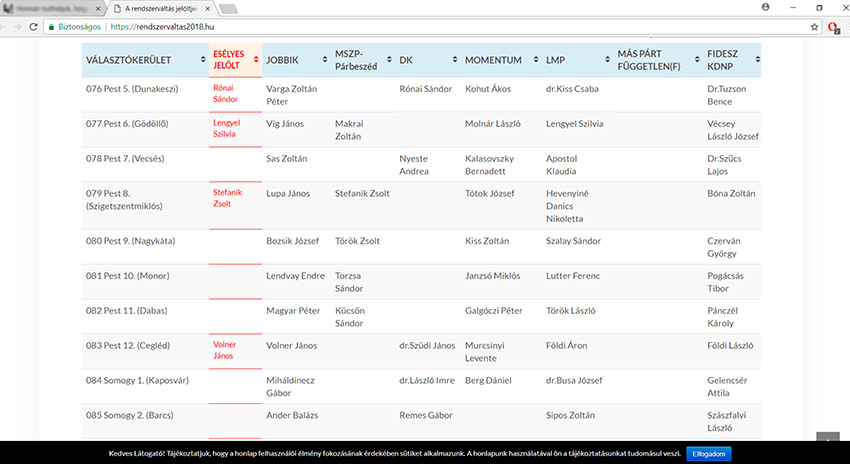This screenshot has width=850, height=464.
Task: Click 'Kalasovszky Bernadett' Momentum candidate
Action: click(490, 165)
